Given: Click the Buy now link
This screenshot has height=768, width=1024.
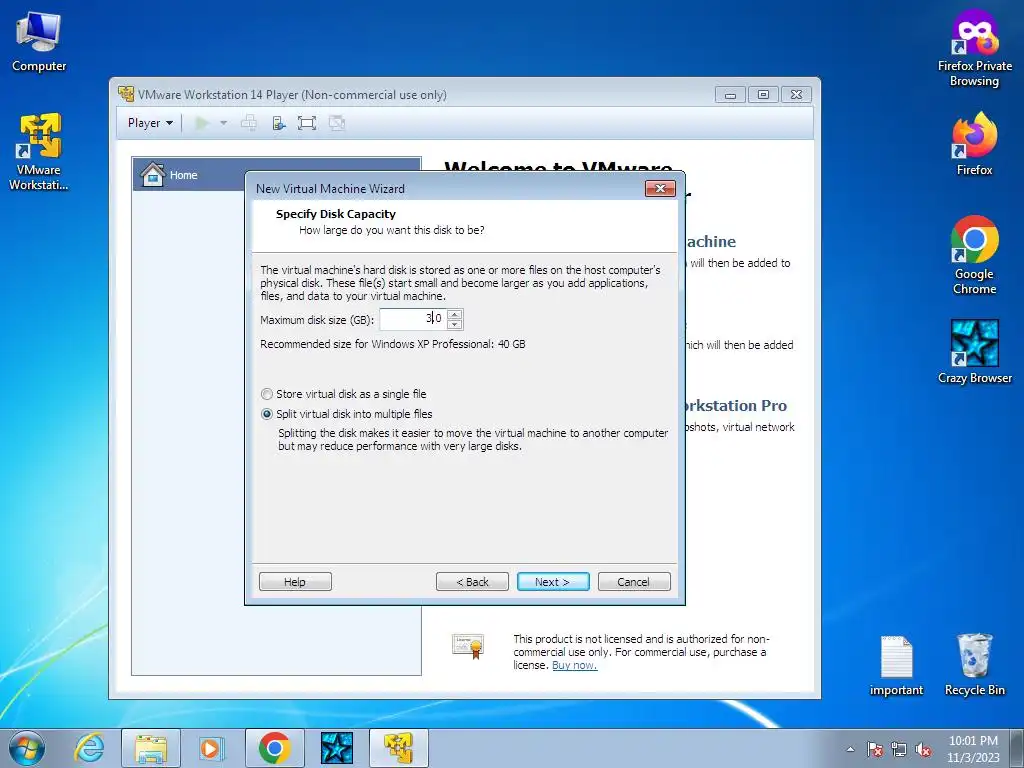Looking at the screenshot, I should [x=575, y=665].
